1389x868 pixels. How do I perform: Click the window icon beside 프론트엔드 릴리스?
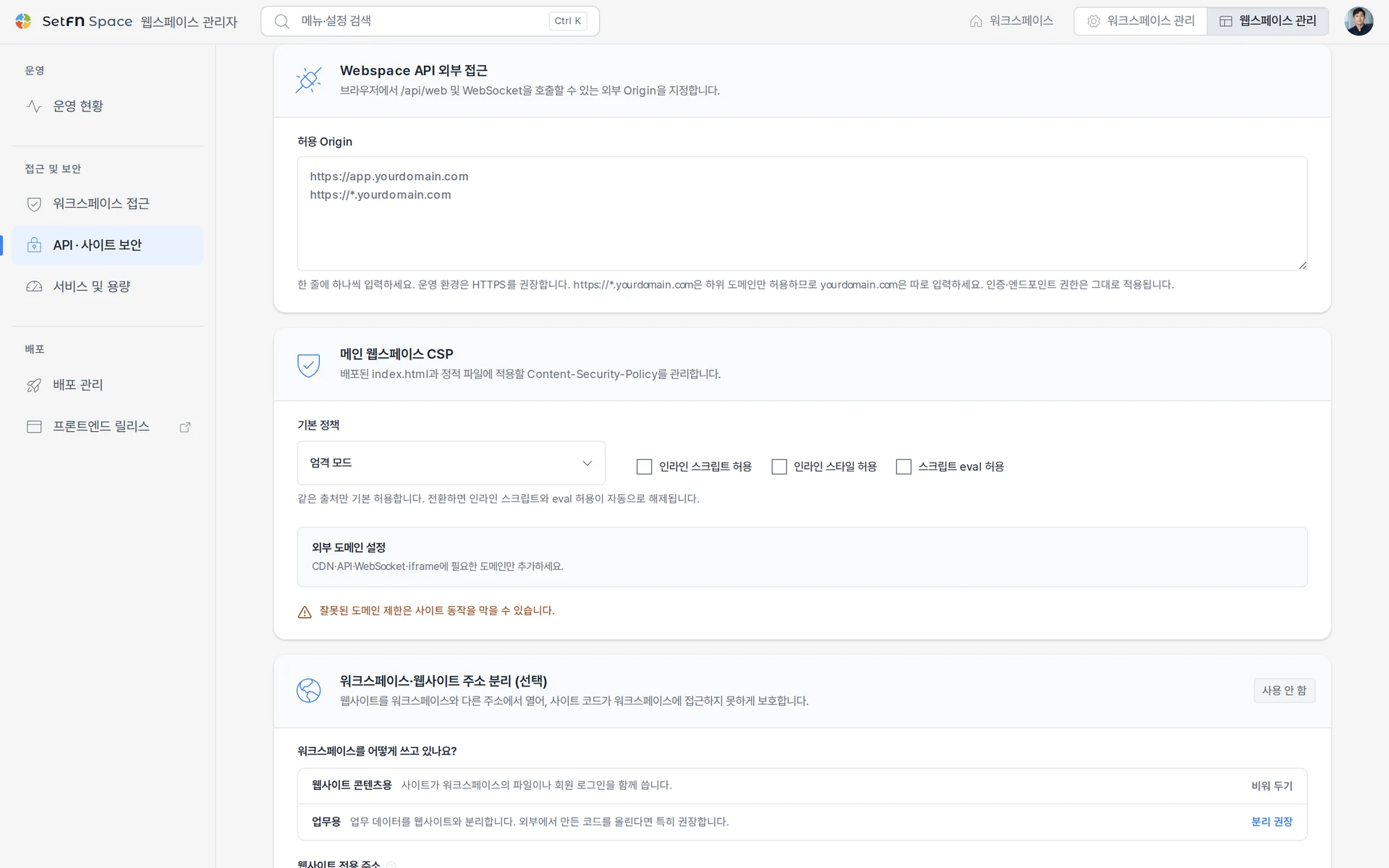34,427
